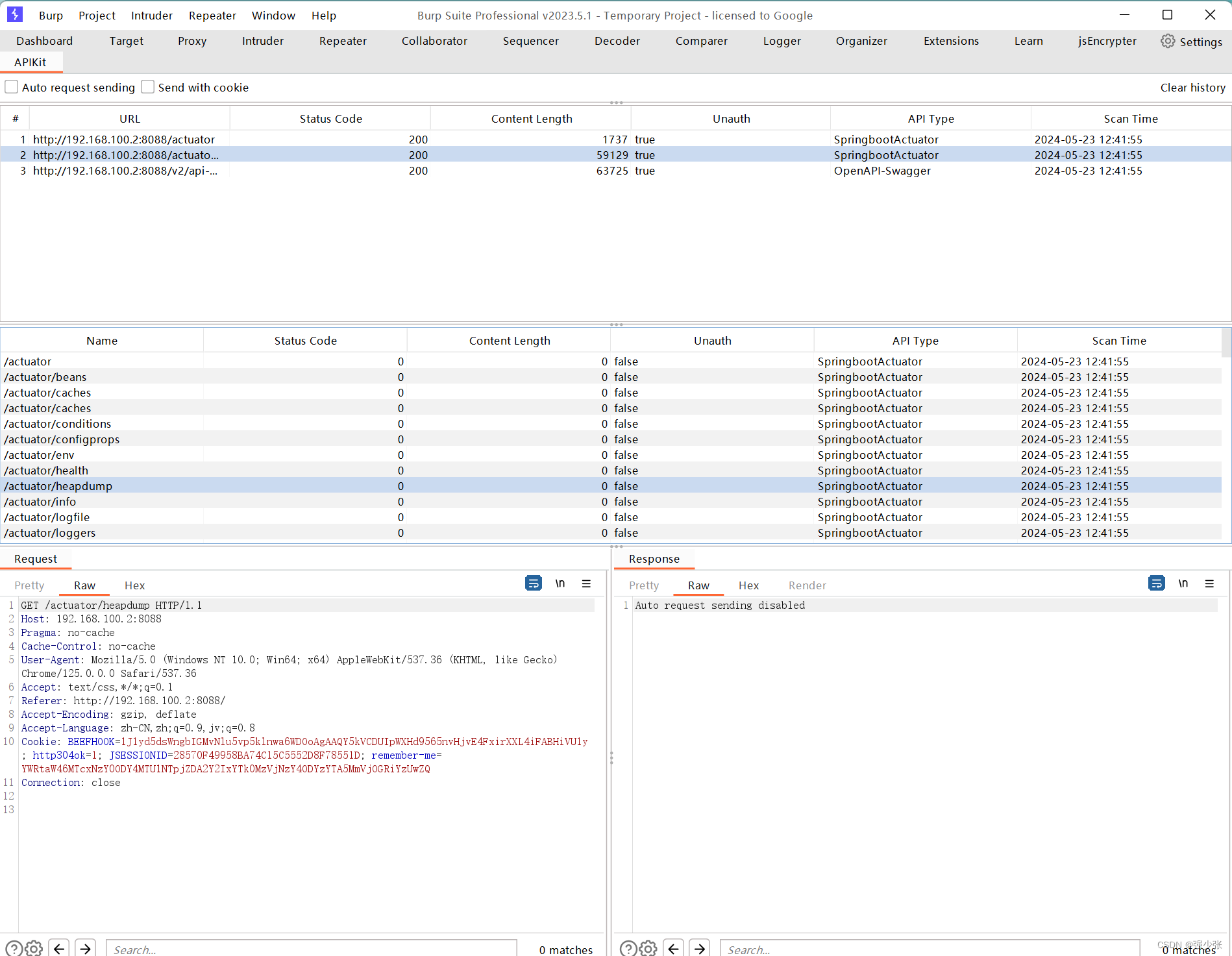
Task: Switch Response view to Hex
Action: click(x=748, y=585)
